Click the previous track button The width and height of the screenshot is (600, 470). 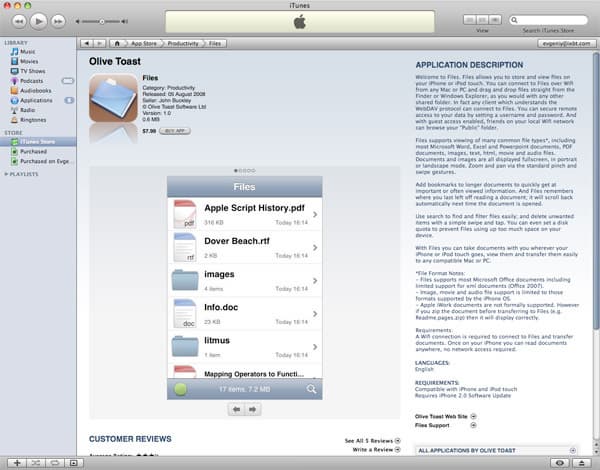tap(19, 21)
